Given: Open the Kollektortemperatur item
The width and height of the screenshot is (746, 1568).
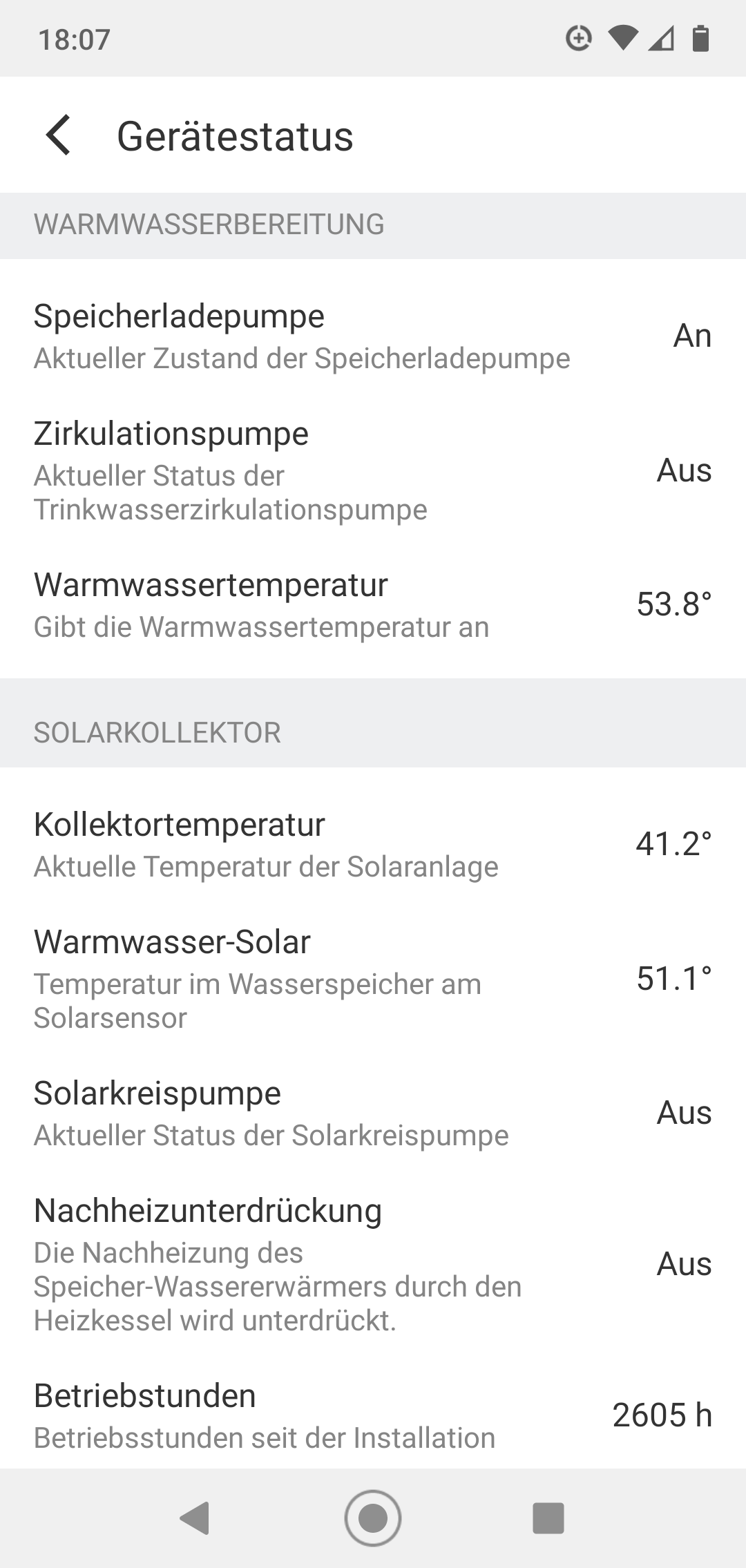Looking at the screenshot, I should 373,845.
